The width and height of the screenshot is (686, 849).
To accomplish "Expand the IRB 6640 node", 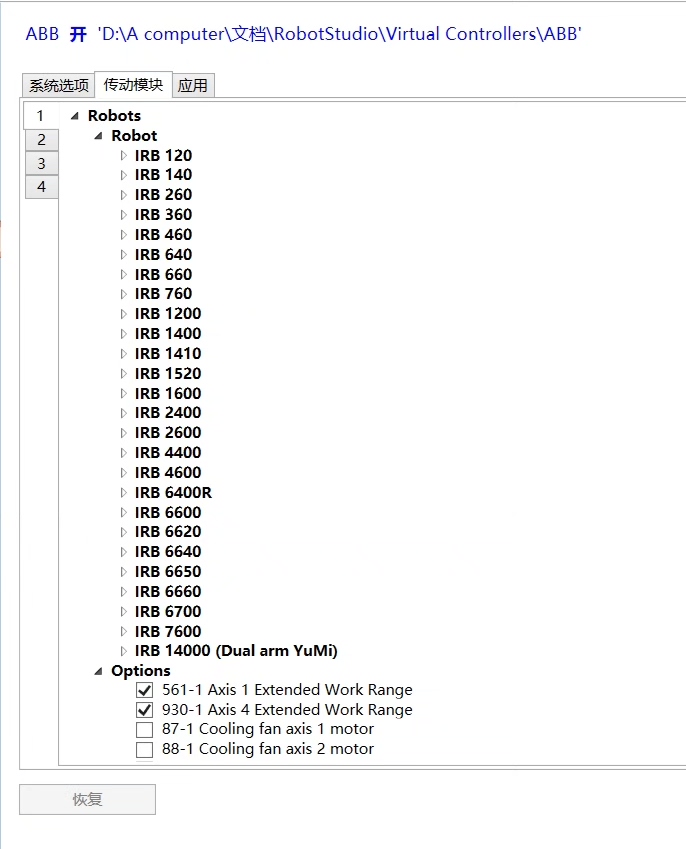I will (123, 552).
